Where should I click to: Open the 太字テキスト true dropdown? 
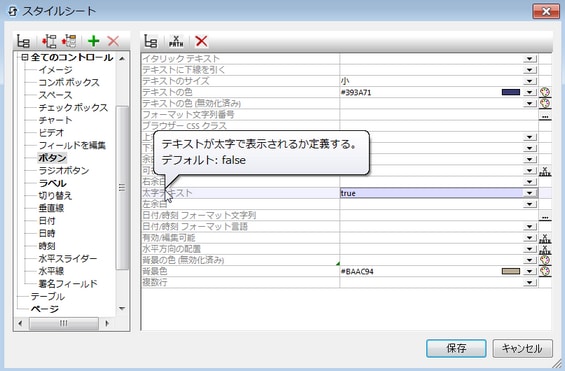pyautogui.click(x=529, y=193)
